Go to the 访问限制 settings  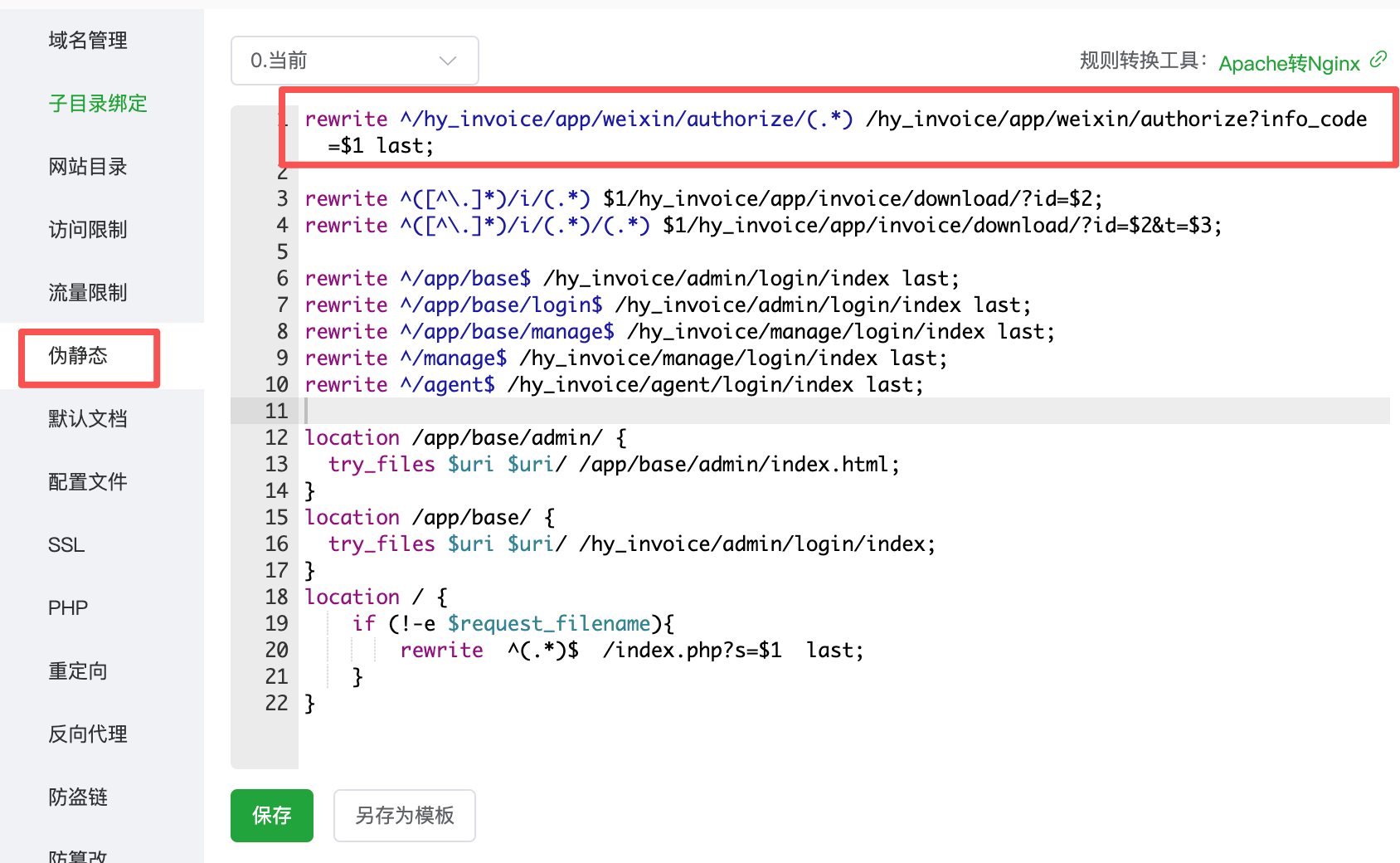click(x=87, y=229)
